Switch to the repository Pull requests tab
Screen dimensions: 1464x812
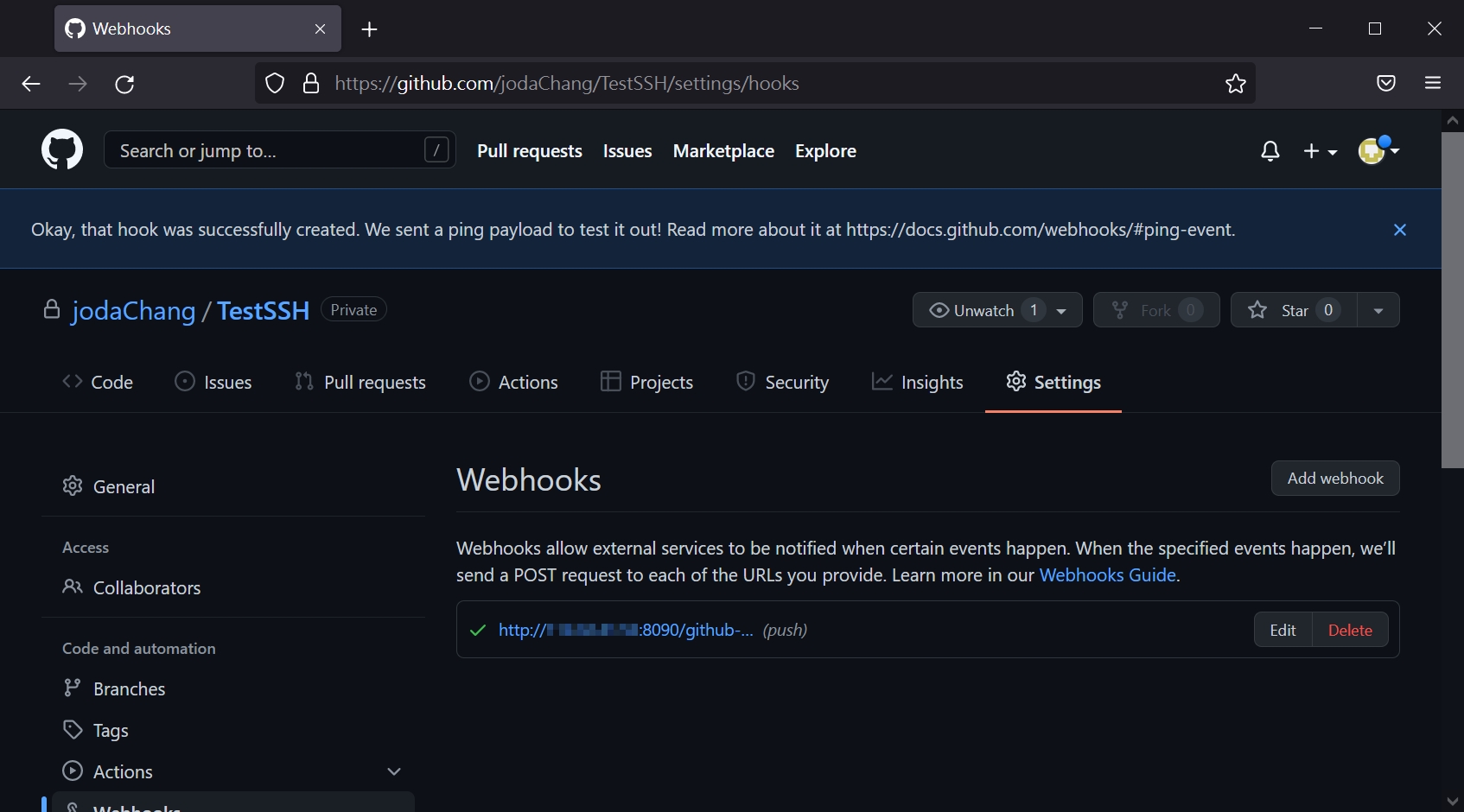(360, 382)
